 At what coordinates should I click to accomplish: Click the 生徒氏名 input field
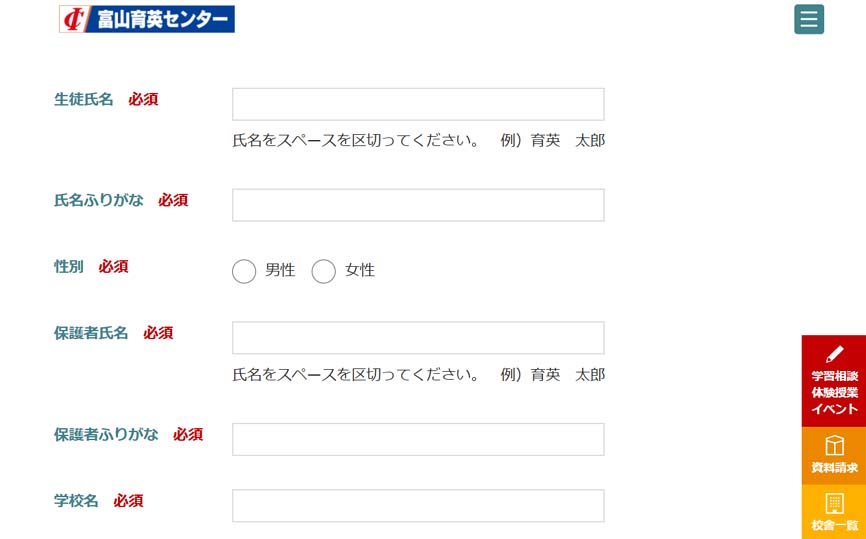point(418,104)
